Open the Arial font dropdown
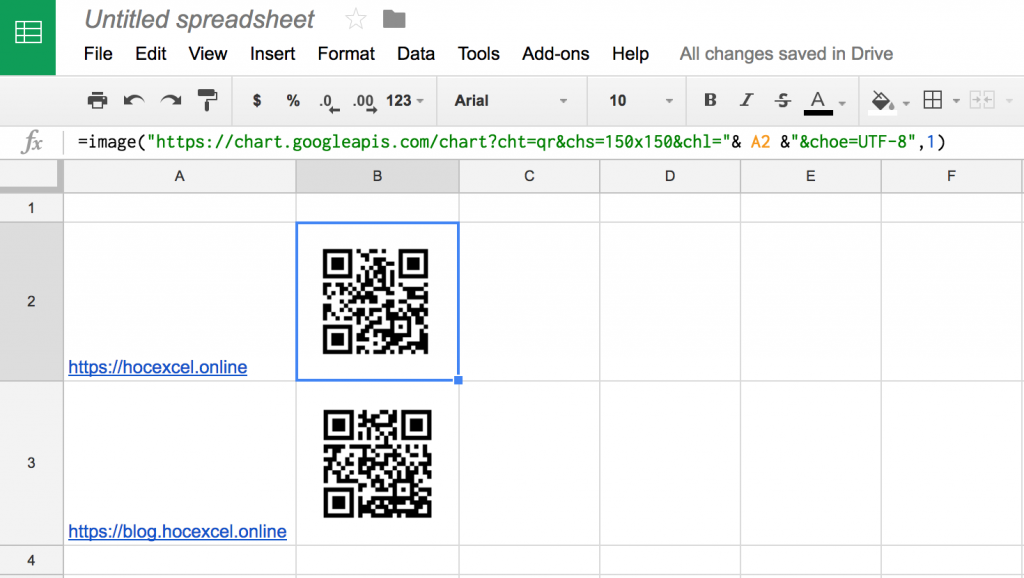This screenshot has width=1024, height=578. [511, 101]
